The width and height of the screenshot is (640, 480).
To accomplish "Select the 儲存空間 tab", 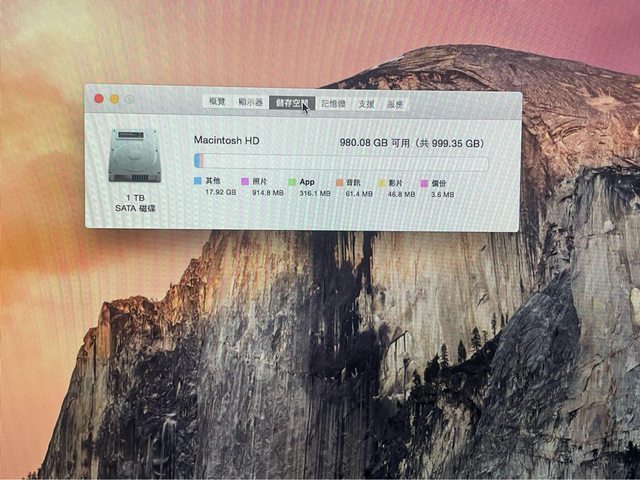I will click(x=292, y=102).
